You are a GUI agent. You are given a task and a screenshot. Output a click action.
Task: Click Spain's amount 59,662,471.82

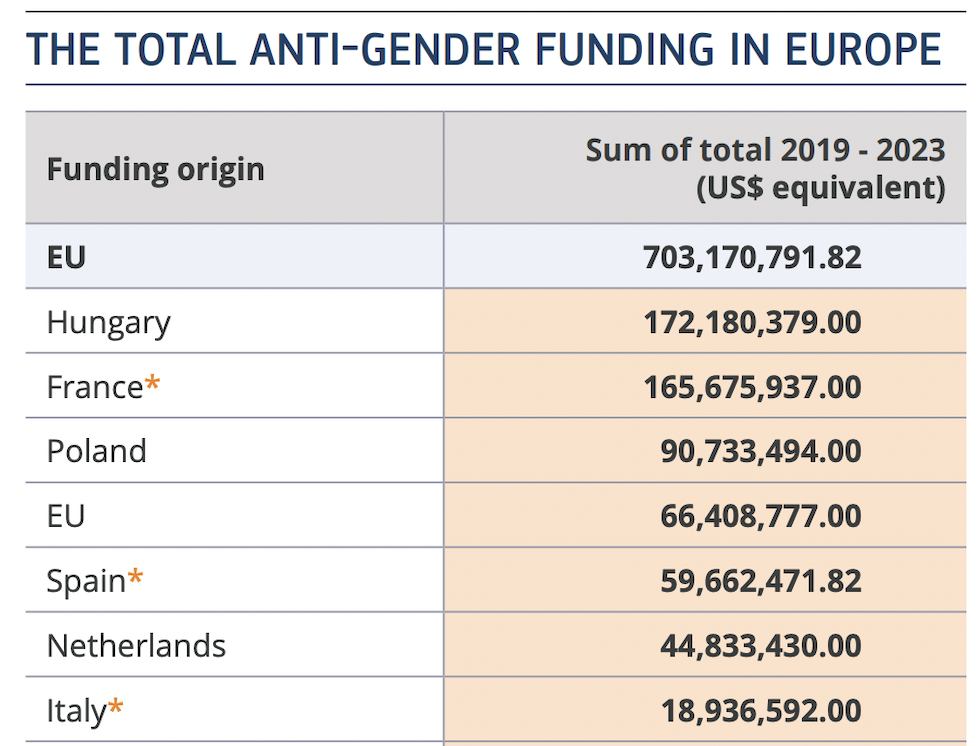click(760, 581)
